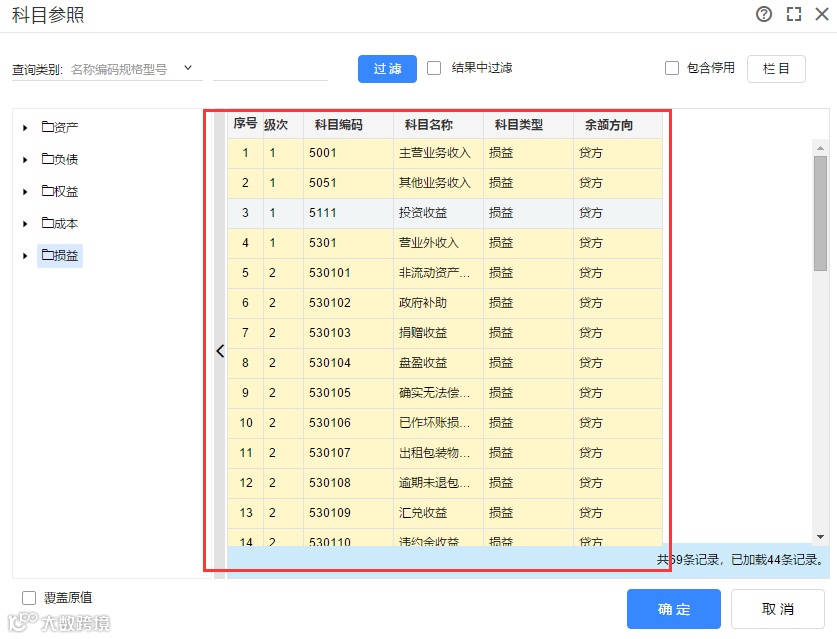
Task: Click scrollbar down arrow of table
Action: click(820, 537)
